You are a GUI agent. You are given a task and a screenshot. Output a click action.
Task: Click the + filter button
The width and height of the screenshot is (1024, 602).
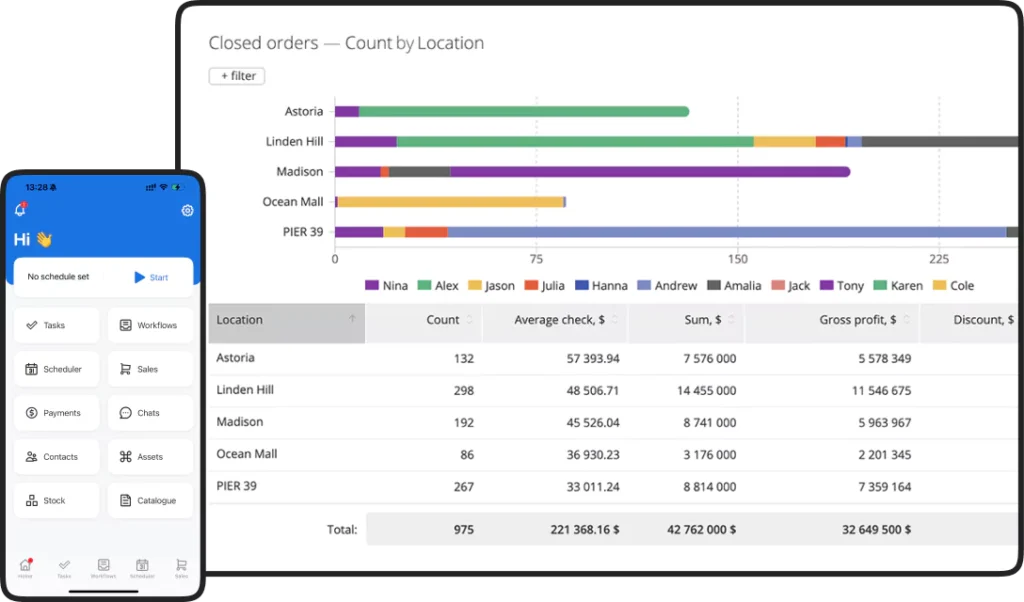click(x=237, y=76)
